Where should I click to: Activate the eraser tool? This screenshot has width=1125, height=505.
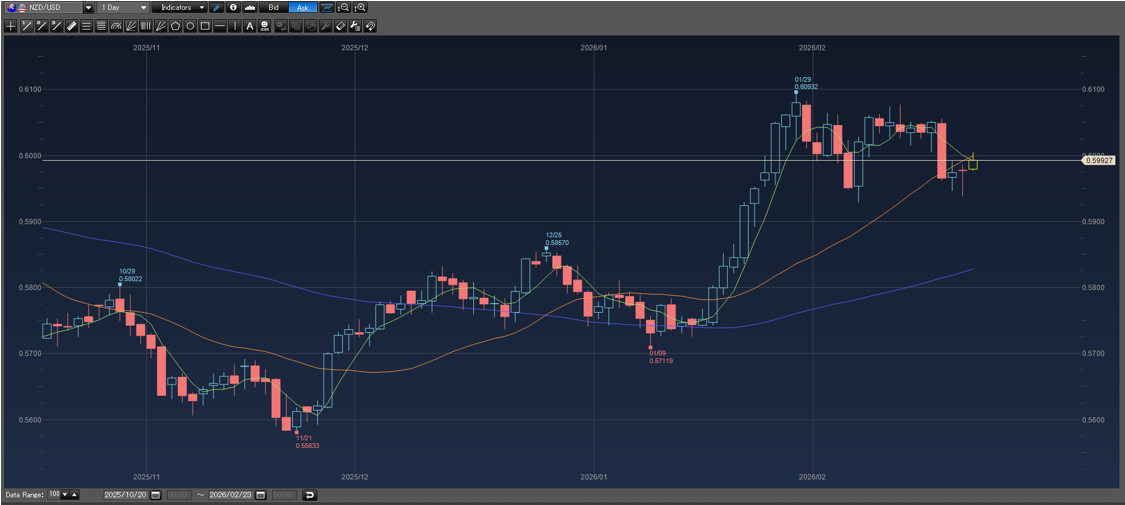tap(340, 26)
